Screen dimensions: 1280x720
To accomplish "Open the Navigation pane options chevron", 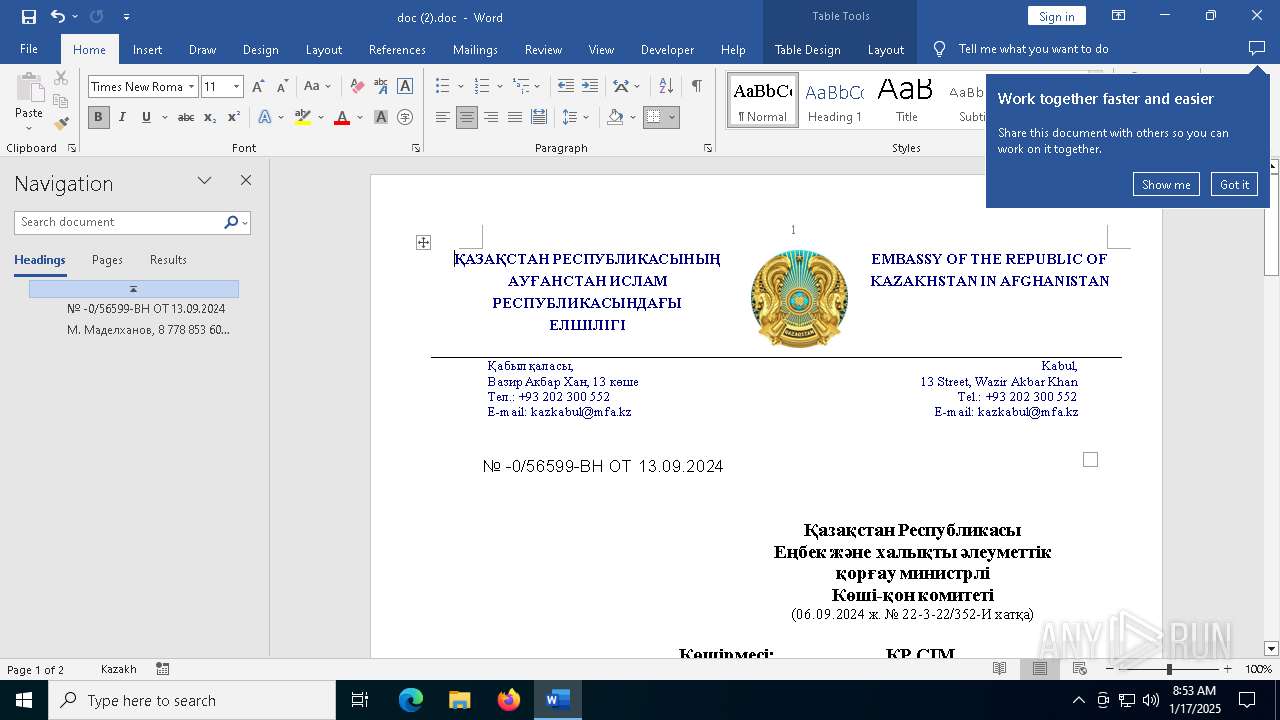I will (205, 181).
